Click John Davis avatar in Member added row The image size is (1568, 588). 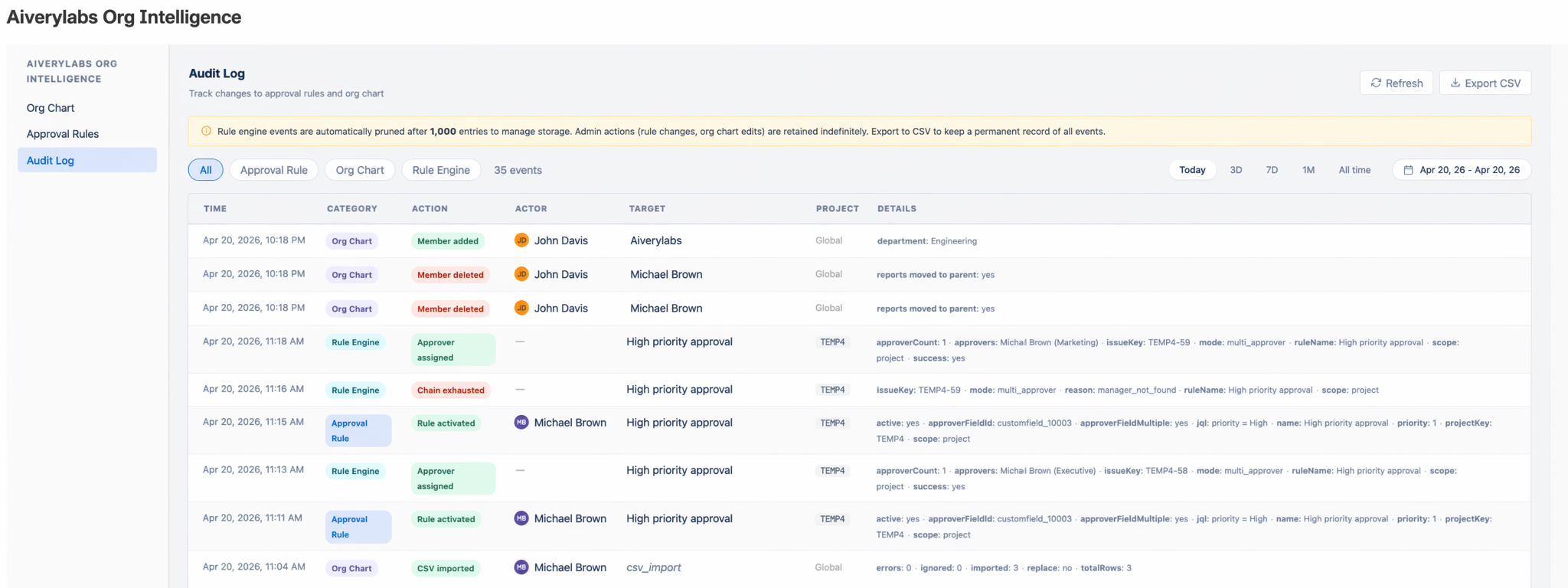(x=521, y=240)
